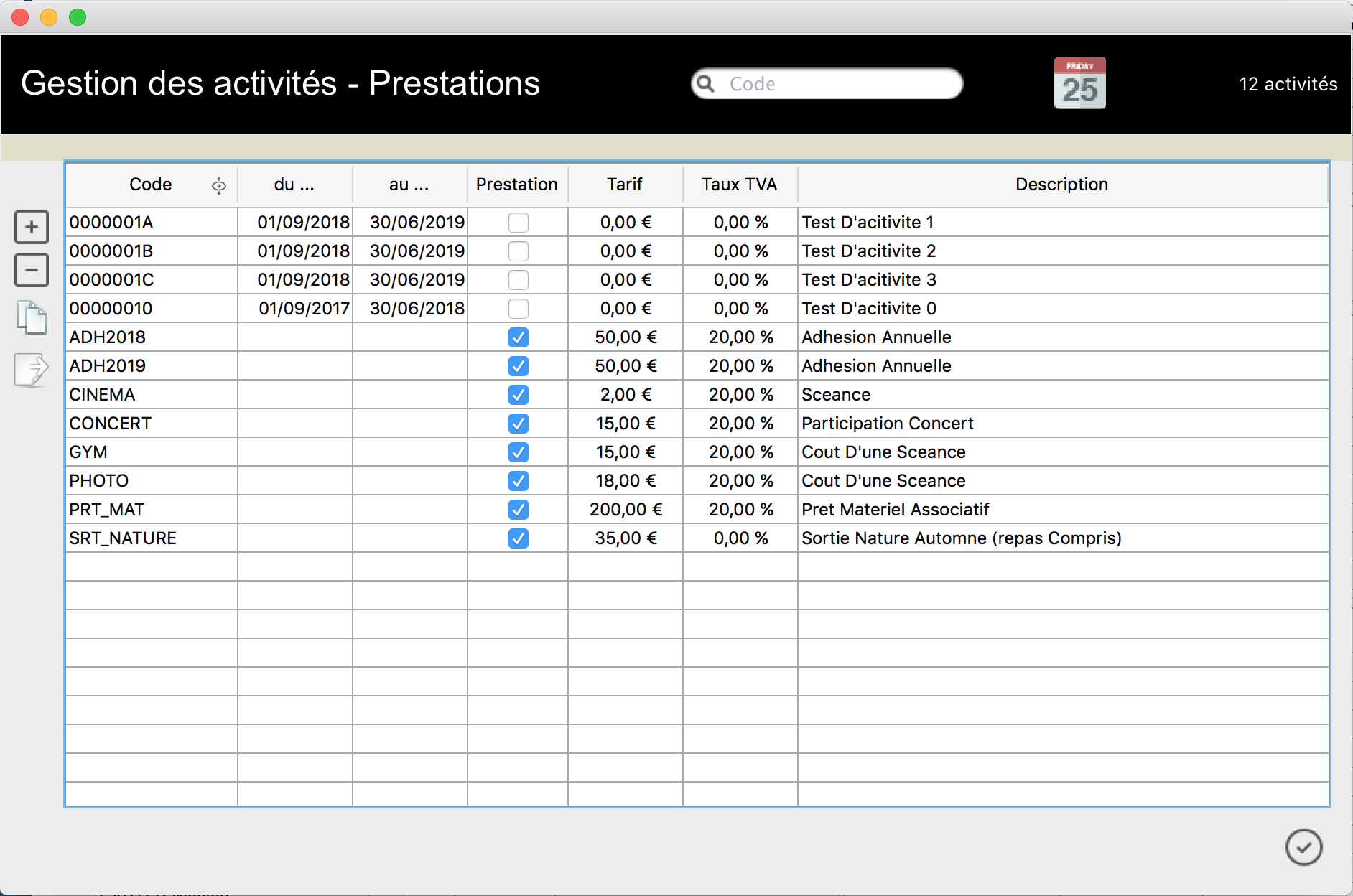Image resolution: width=1353 pixels, height=896 pixels.
Task: Click the Taux TVA column header
Action: click(x=740, y=185)
